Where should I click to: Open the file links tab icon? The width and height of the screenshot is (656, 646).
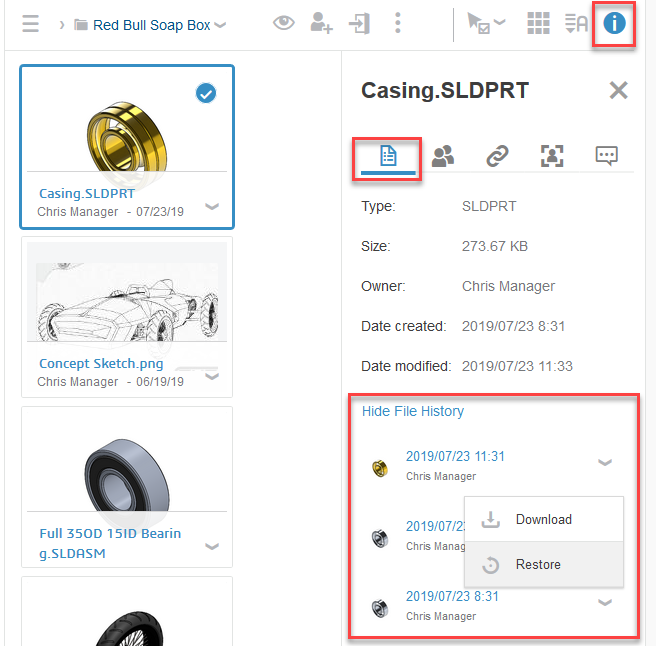(x=497, y=155)
